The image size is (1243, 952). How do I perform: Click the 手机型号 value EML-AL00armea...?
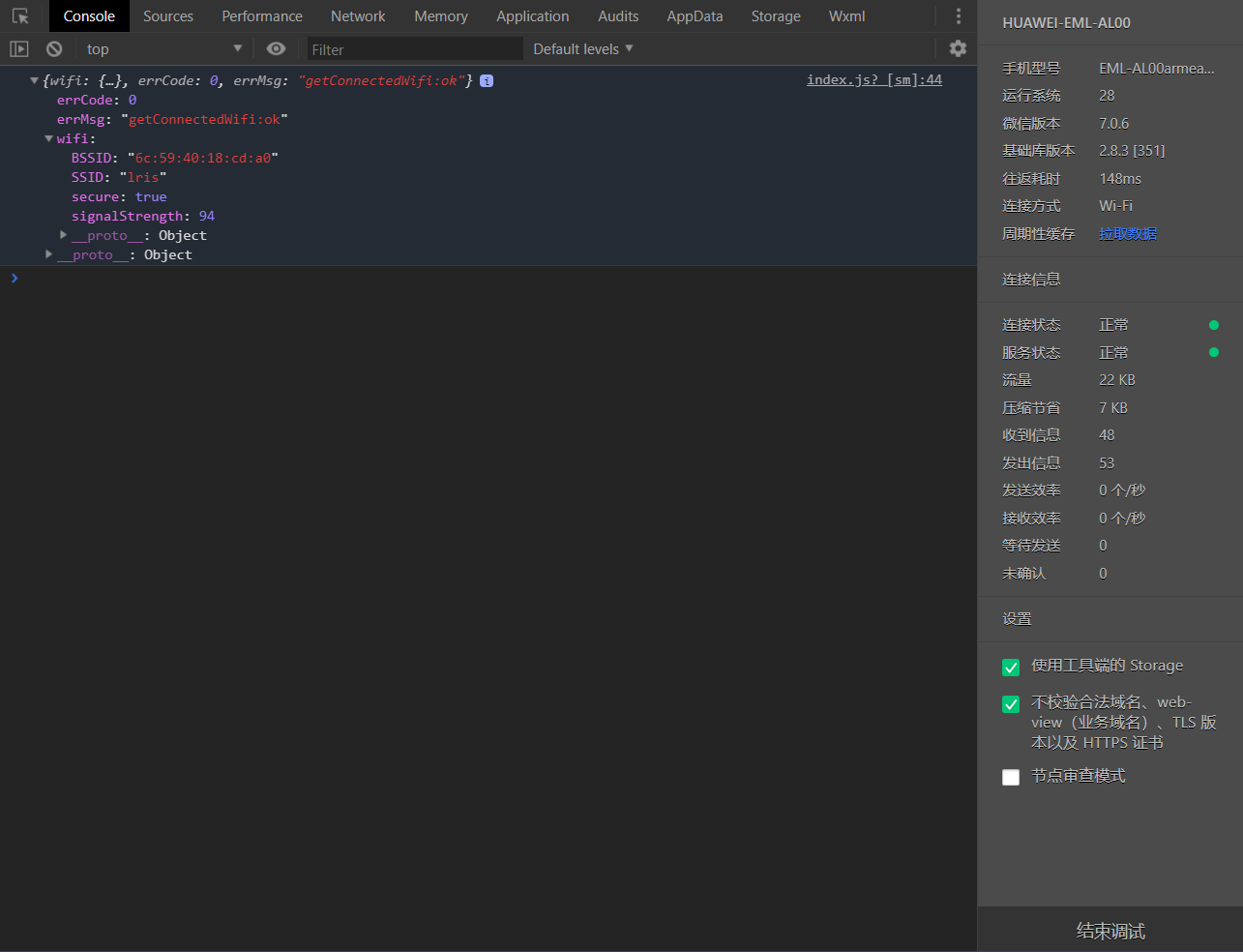[1157, 69]
